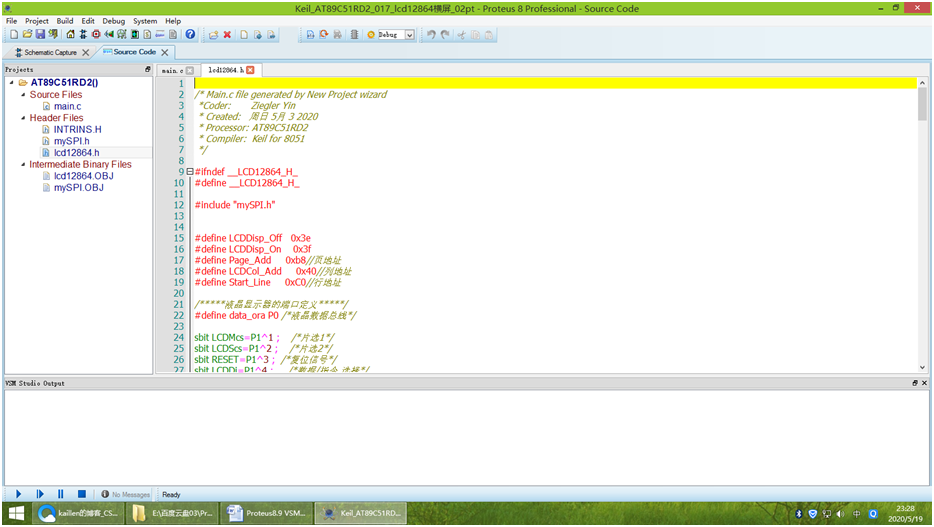Step the simulation forward

point(40,494)
